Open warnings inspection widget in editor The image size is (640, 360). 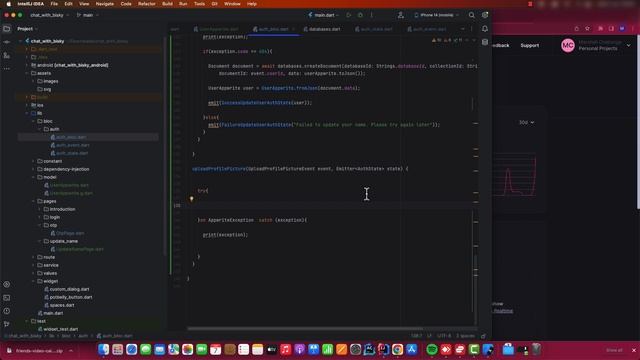click(x=448, y=40)
